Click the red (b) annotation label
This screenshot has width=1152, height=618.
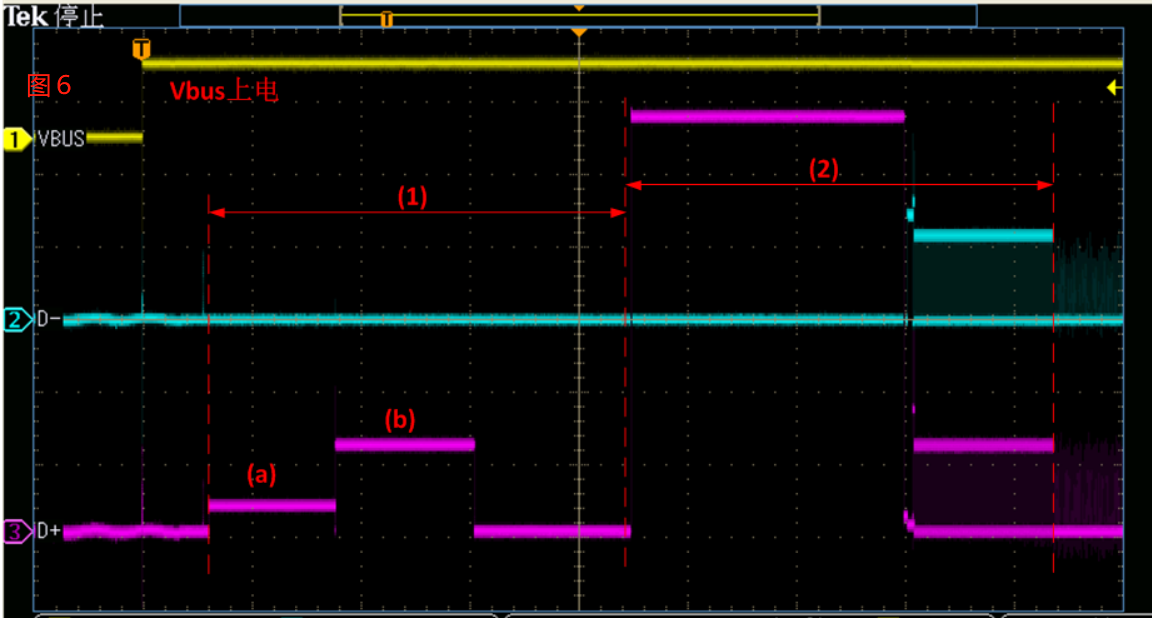pos(400,419)
